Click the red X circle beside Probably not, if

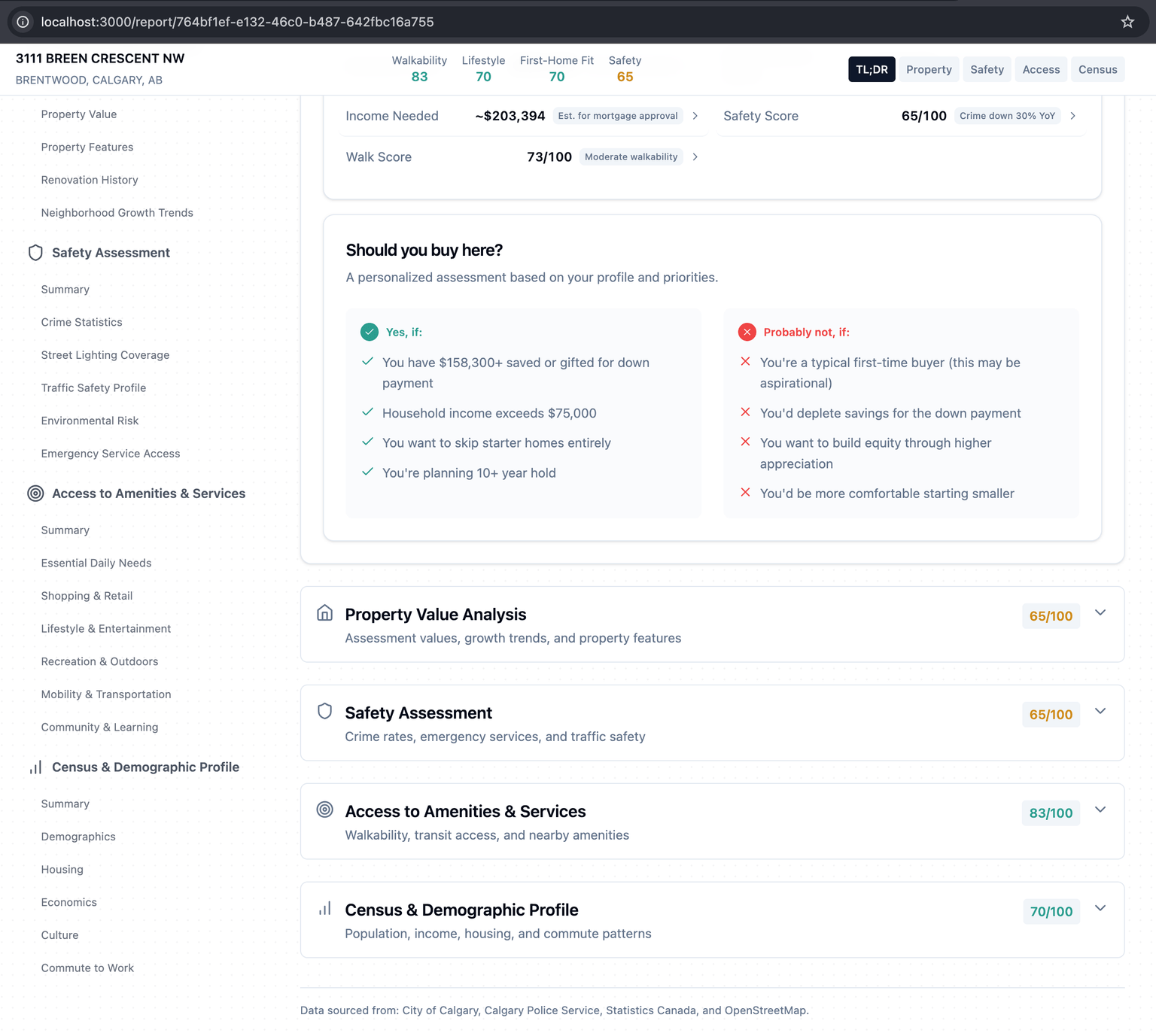pyautogui.click(x=747, y=332)
